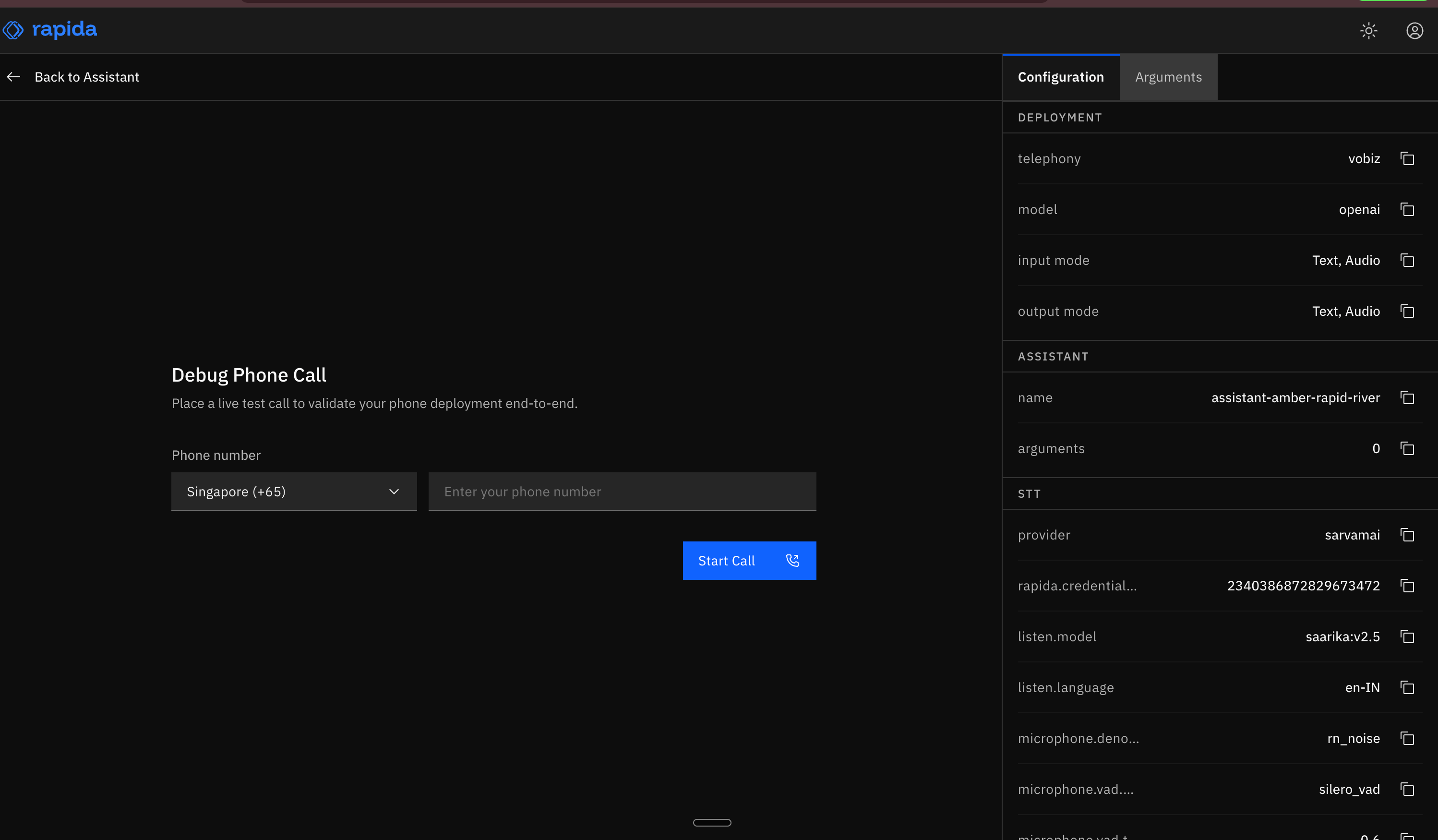Focus the Enter your phone number field
The height and width of the screenshot is (840, 1438).
click(622, 492)
